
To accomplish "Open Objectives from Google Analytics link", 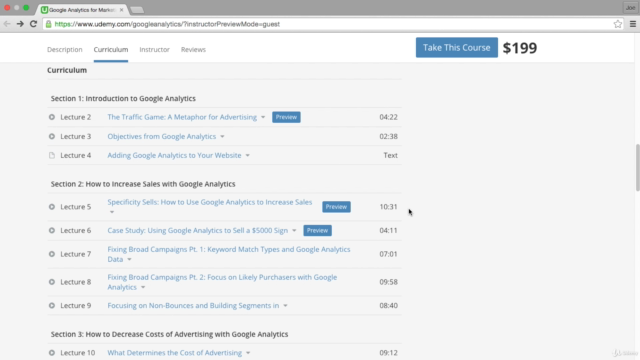I will click(162, 136).
